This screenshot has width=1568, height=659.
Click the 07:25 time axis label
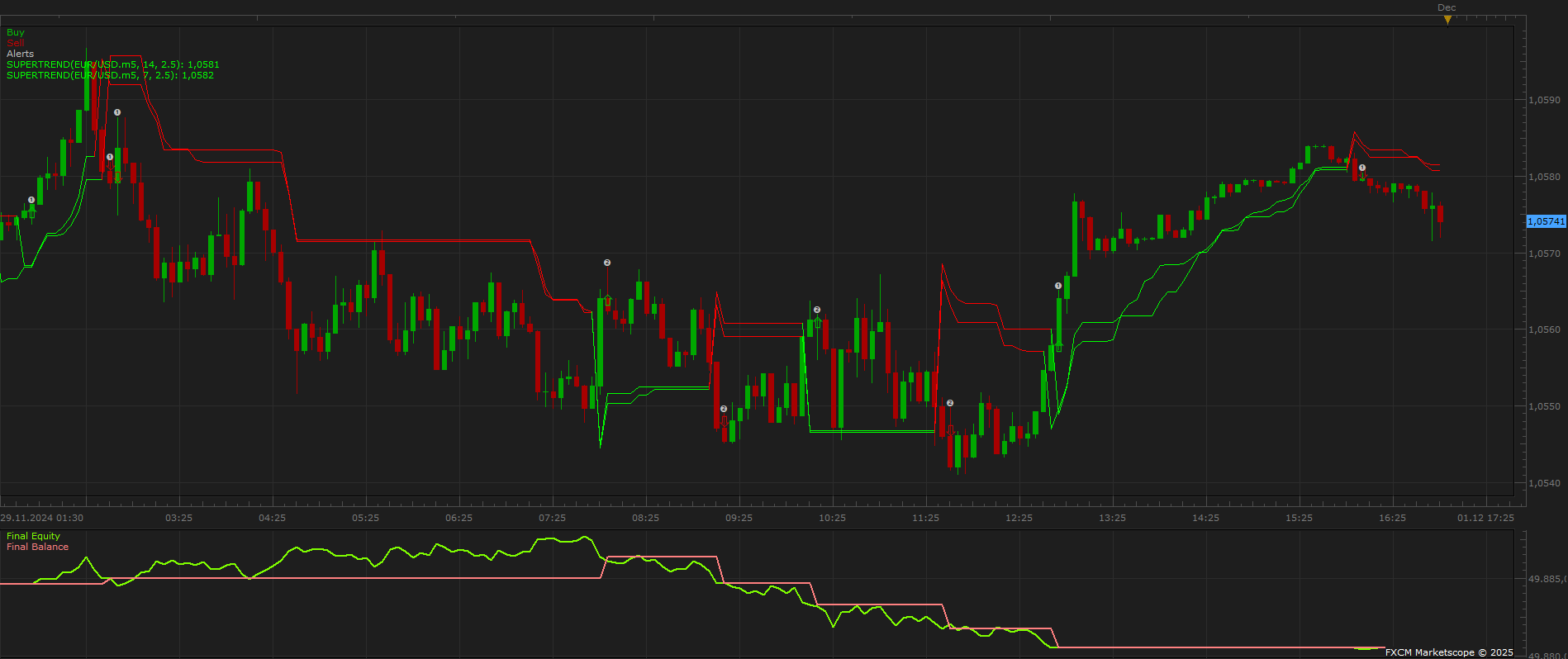[552, 518]
